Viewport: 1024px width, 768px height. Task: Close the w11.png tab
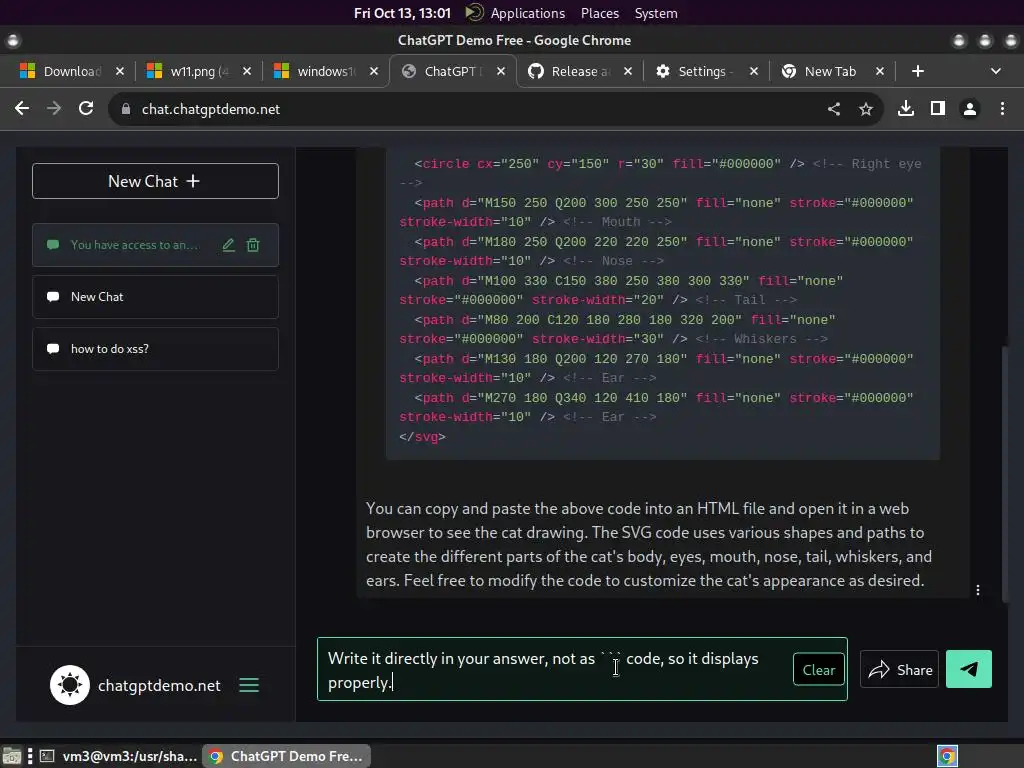pos(246,71)
